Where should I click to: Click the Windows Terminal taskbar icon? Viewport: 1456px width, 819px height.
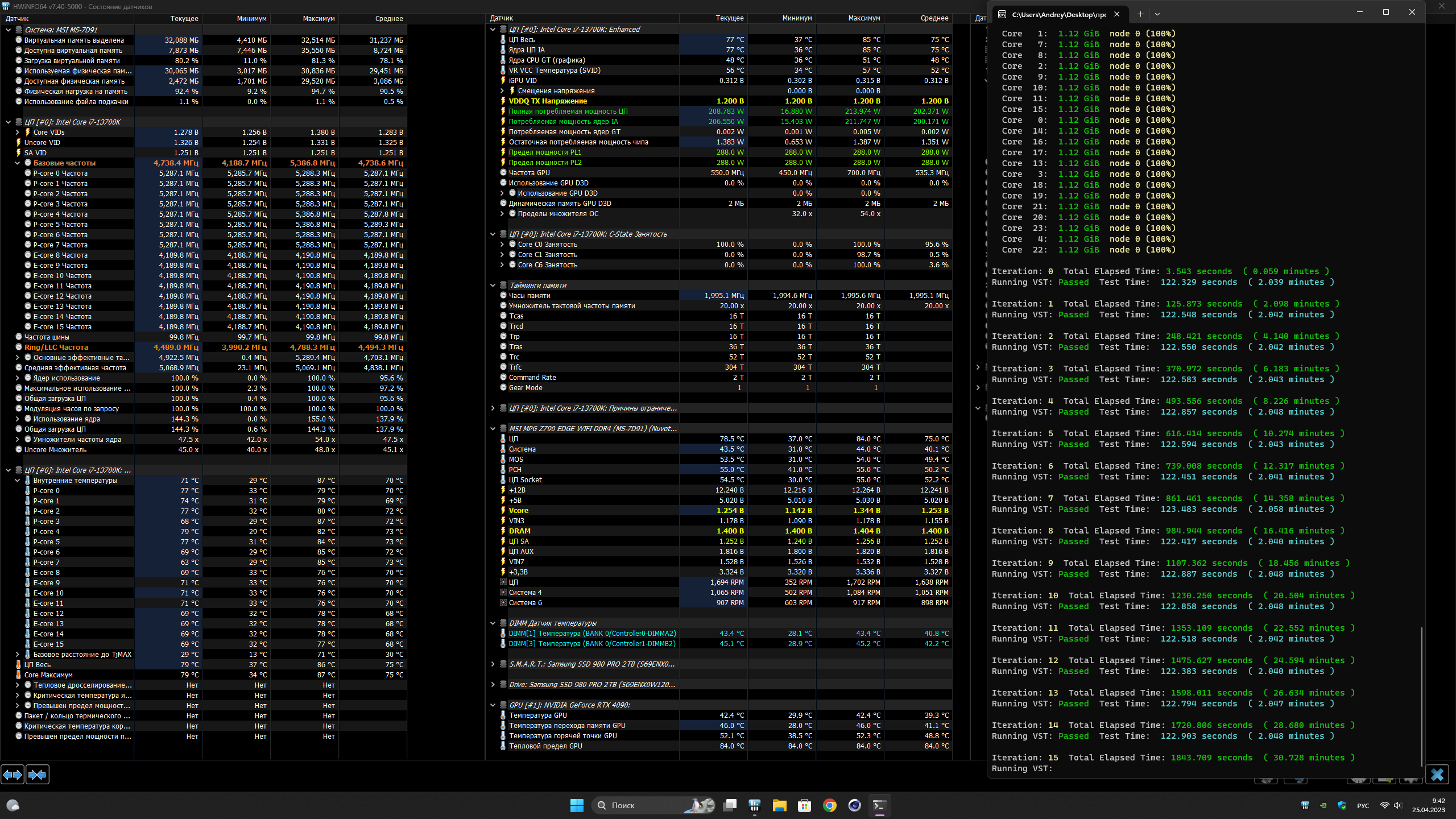879,805
